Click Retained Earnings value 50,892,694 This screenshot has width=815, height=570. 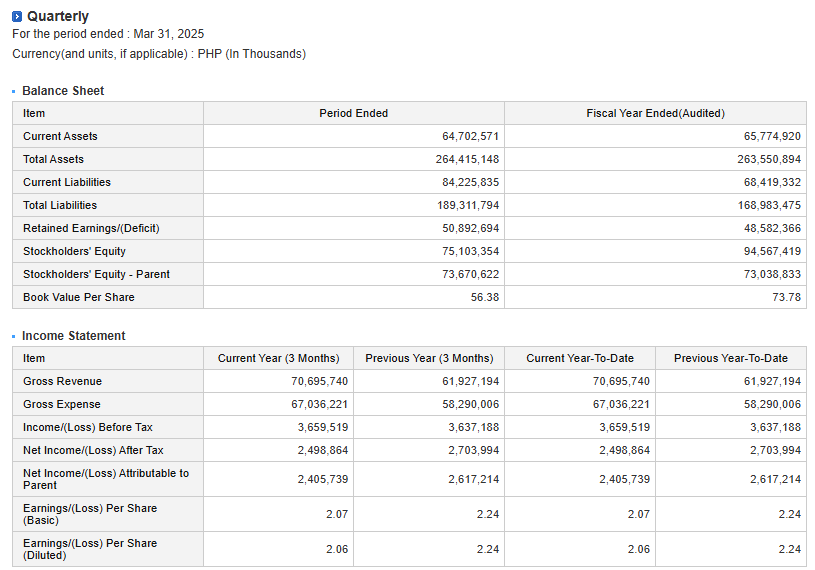[470, 228]
